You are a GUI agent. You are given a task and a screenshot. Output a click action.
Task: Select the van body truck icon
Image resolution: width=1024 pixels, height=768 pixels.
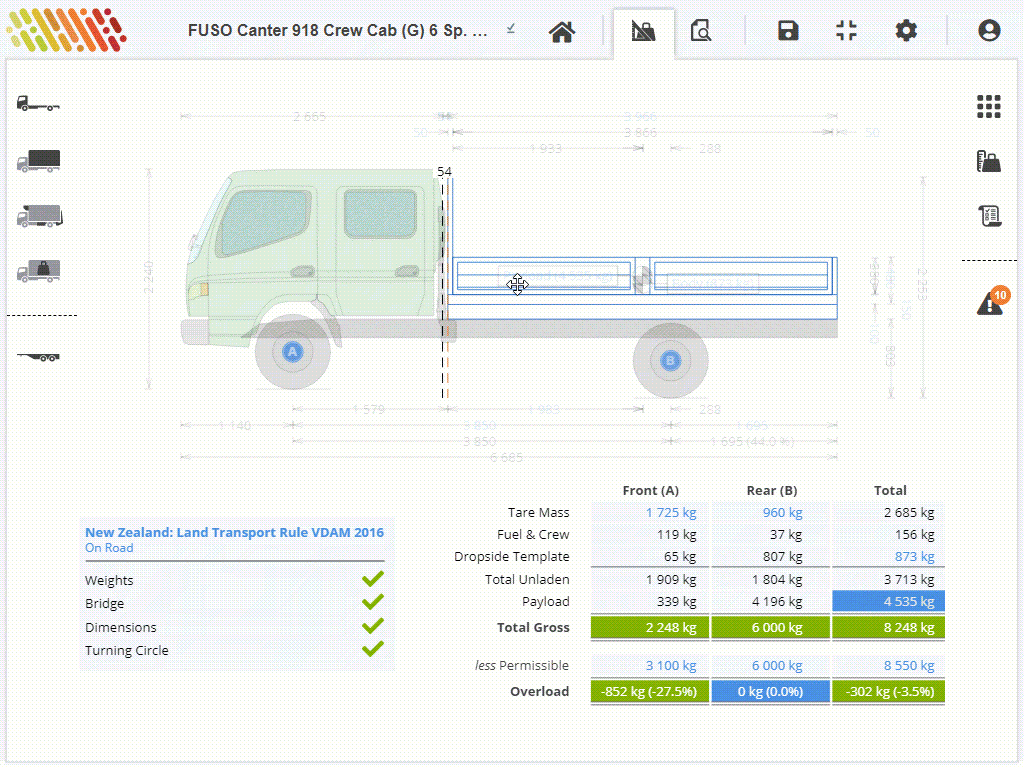click(38, 161)
